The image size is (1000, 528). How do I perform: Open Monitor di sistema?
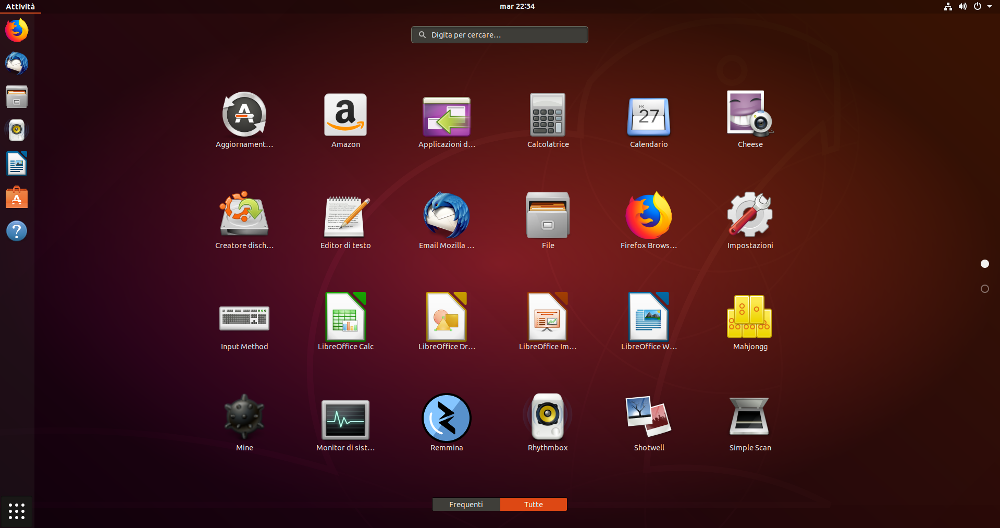coord(345,420)
